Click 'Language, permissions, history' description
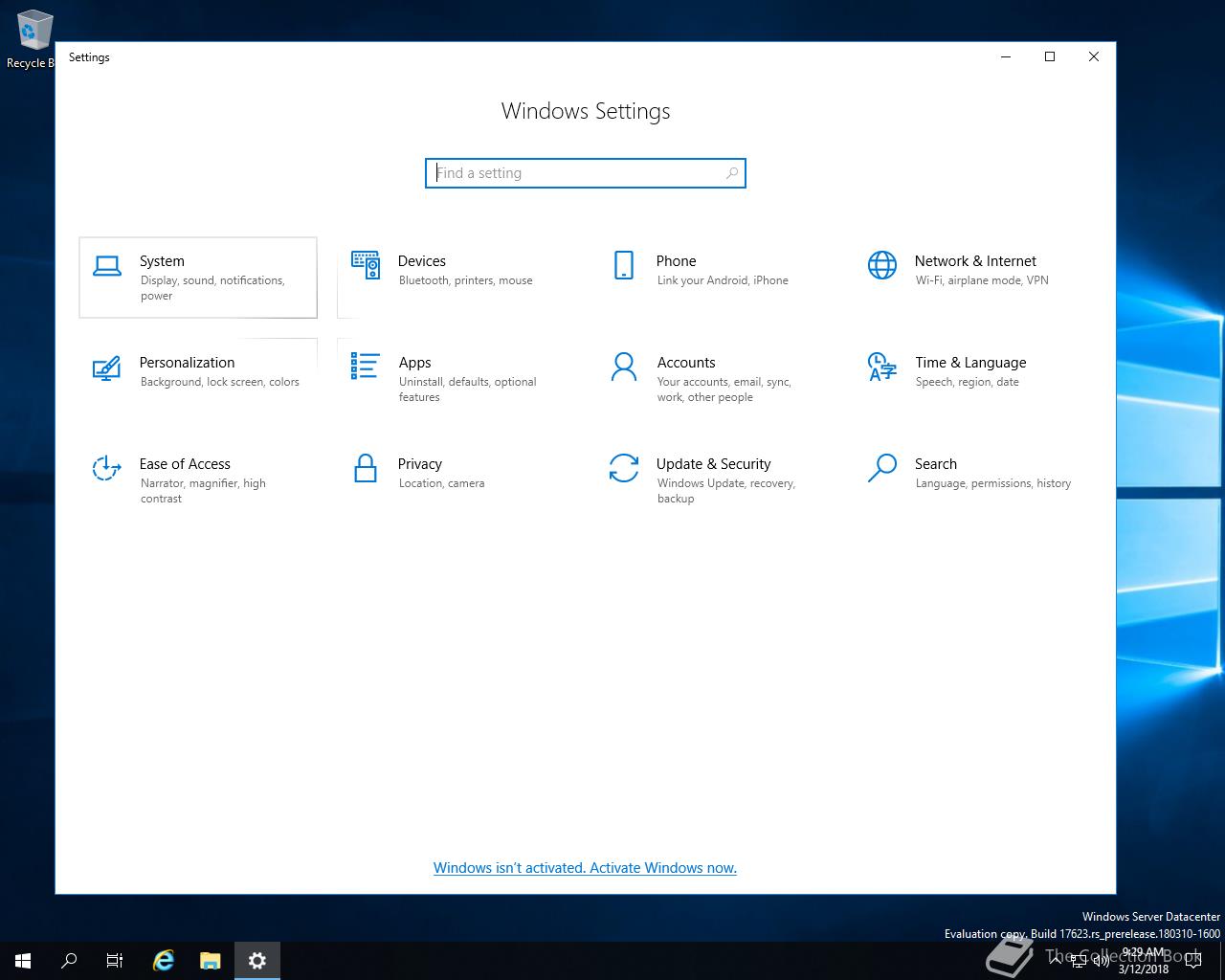The height and width of the screenshot is (980, 1225). pos(993,483)
